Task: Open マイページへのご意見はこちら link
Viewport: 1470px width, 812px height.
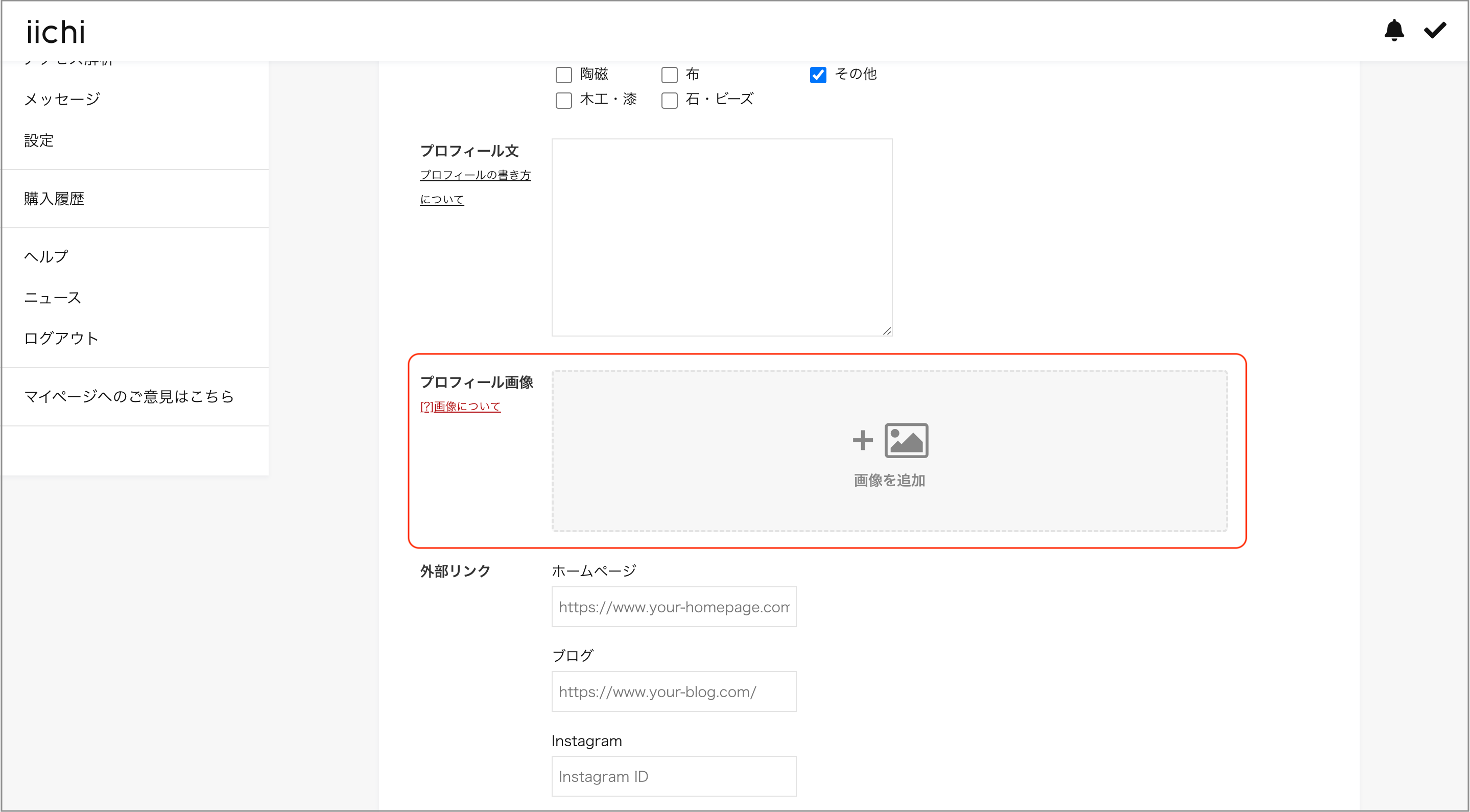Action: tap(129, 397)
